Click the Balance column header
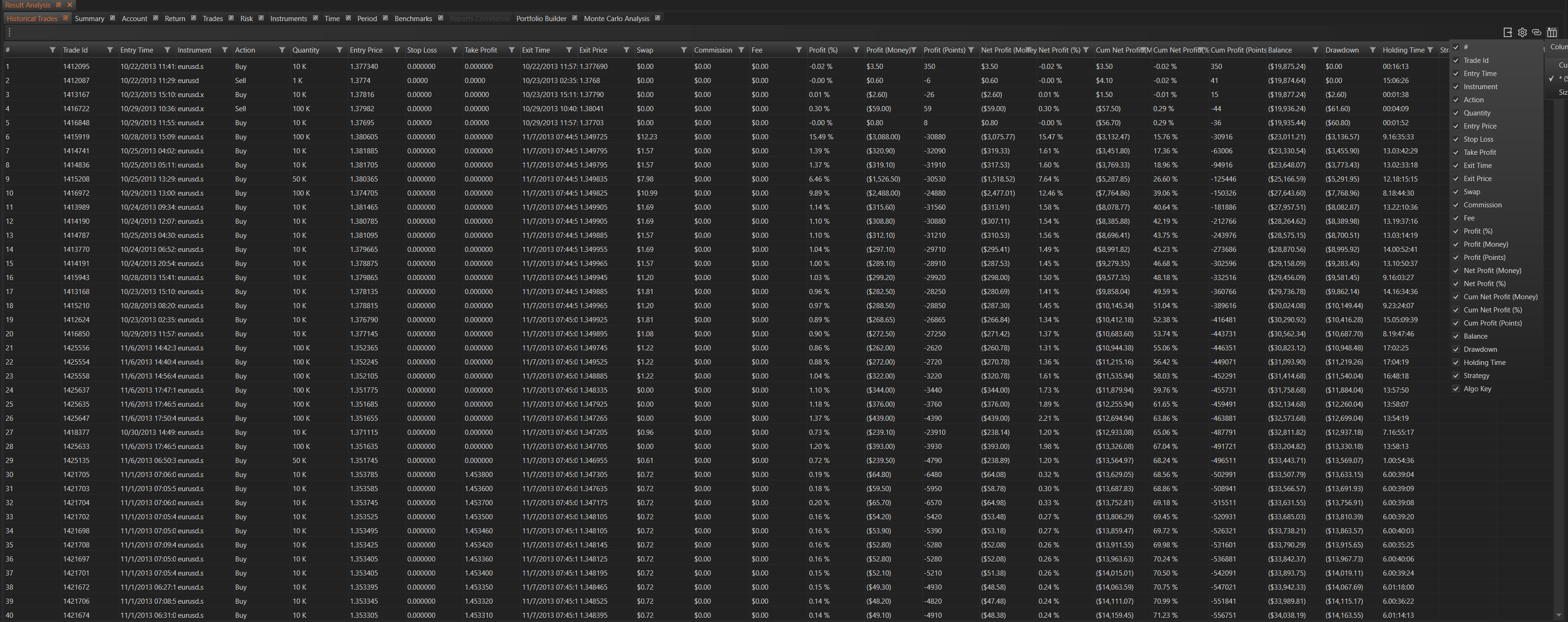This screenshot has height=622, width=1568. pyautogui.click(x=1280, y=50)
